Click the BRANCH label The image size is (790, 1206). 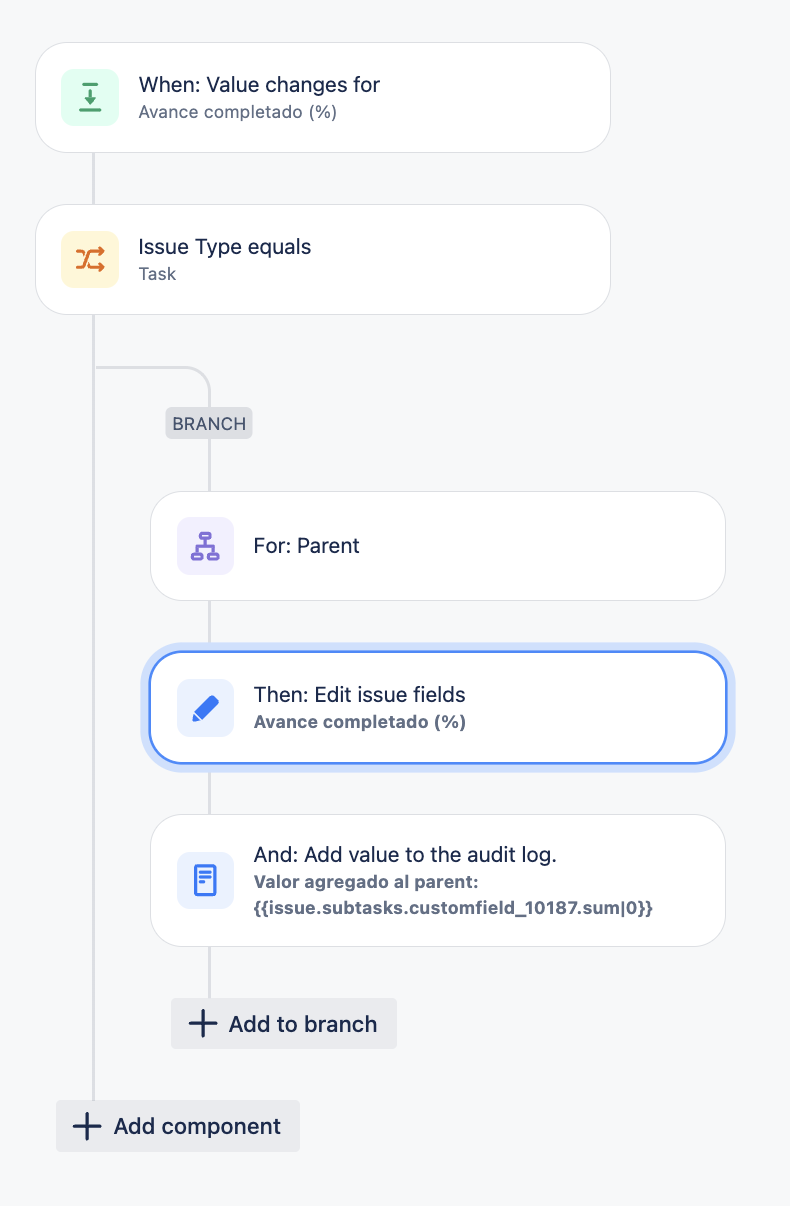(x=209, y=423)
